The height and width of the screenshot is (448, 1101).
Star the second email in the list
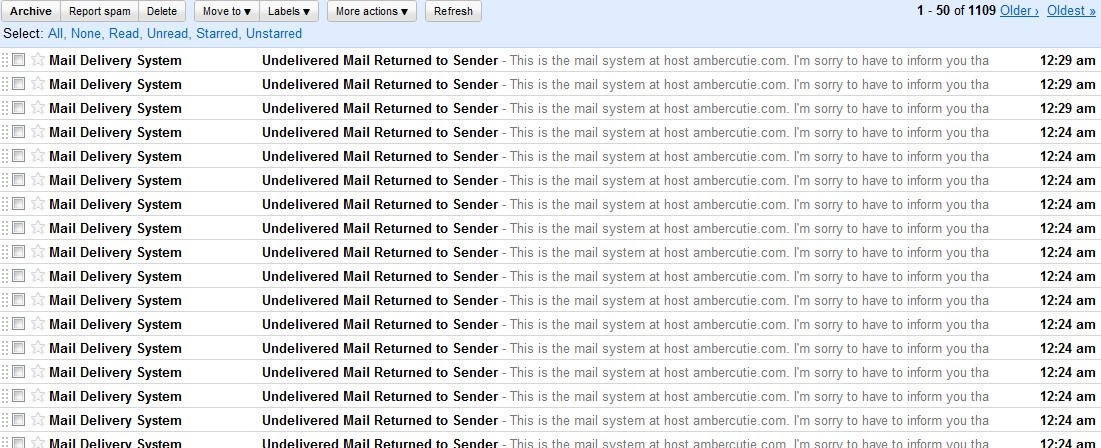click(38, 84)
